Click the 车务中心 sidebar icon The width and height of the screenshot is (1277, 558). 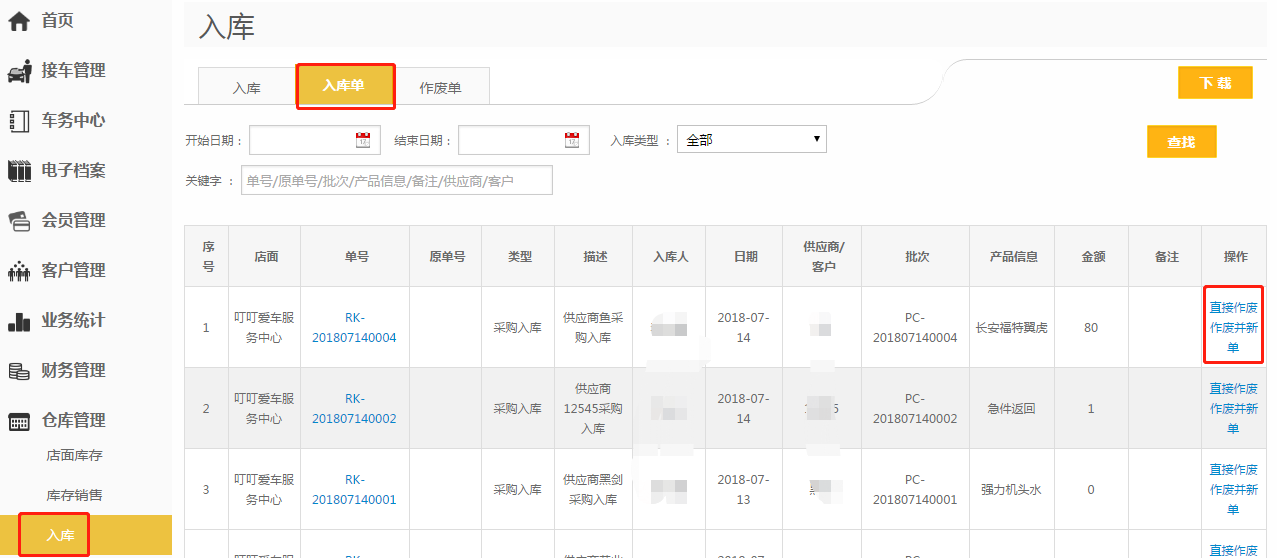(x=19, y=121)
